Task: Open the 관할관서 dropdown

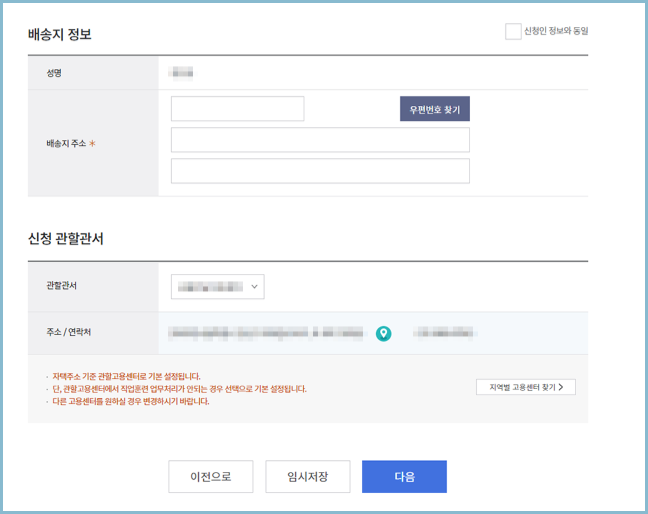Action: click(x=218, y=286)
